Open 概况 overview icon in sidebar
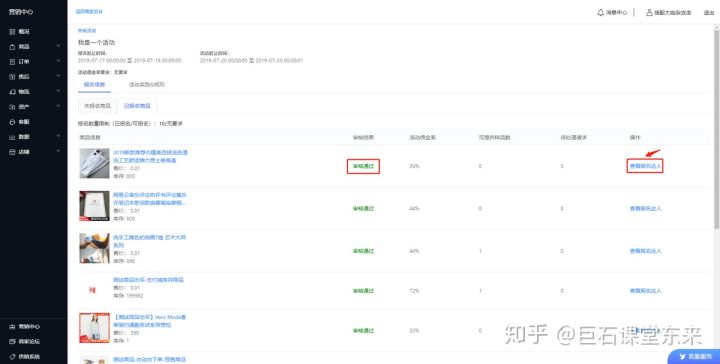The image size is (720, 364). click(x=12, y=32)
